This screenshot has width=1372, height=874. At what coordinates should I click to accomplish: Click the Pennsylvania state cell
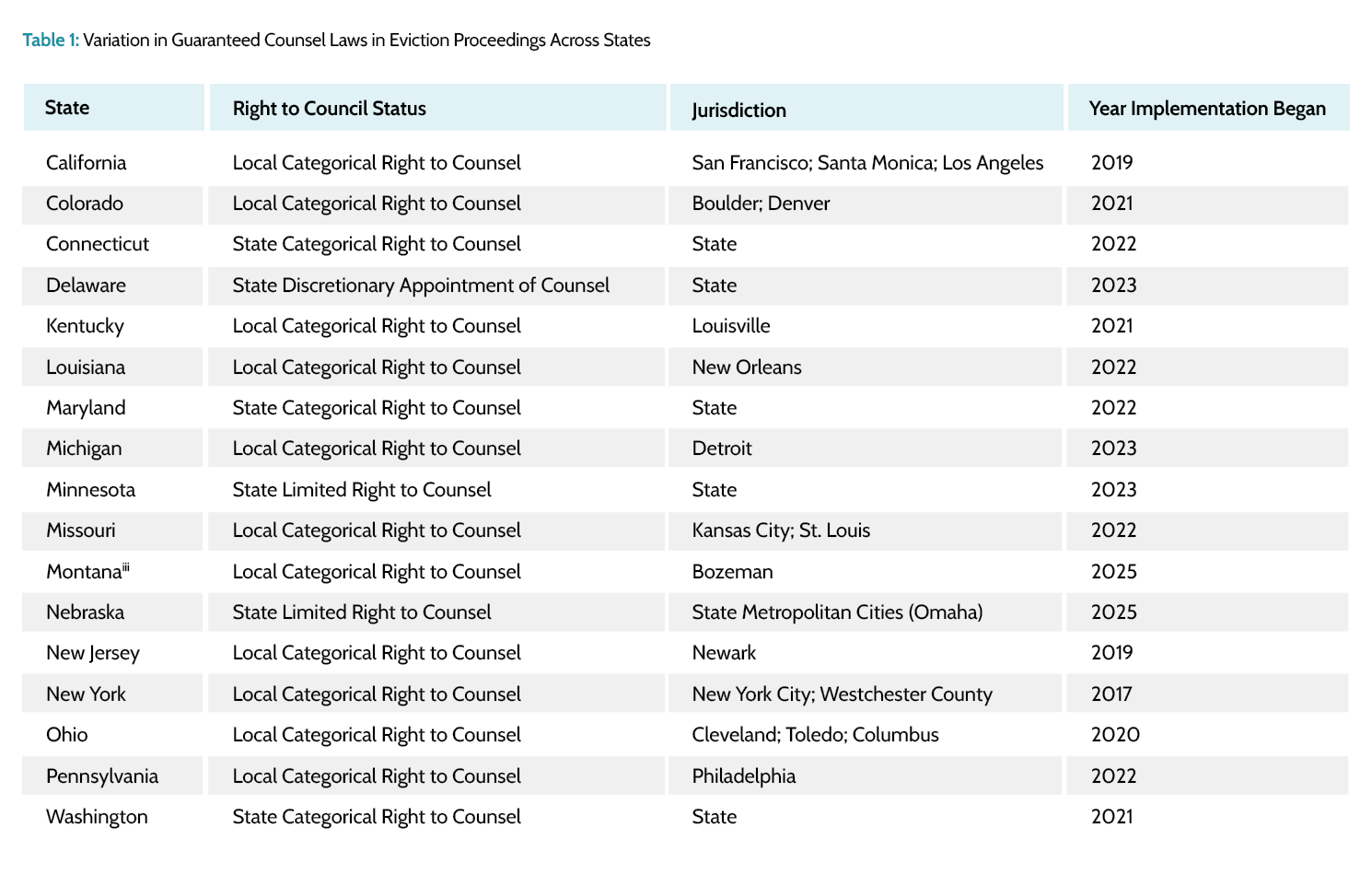point(102,776)
